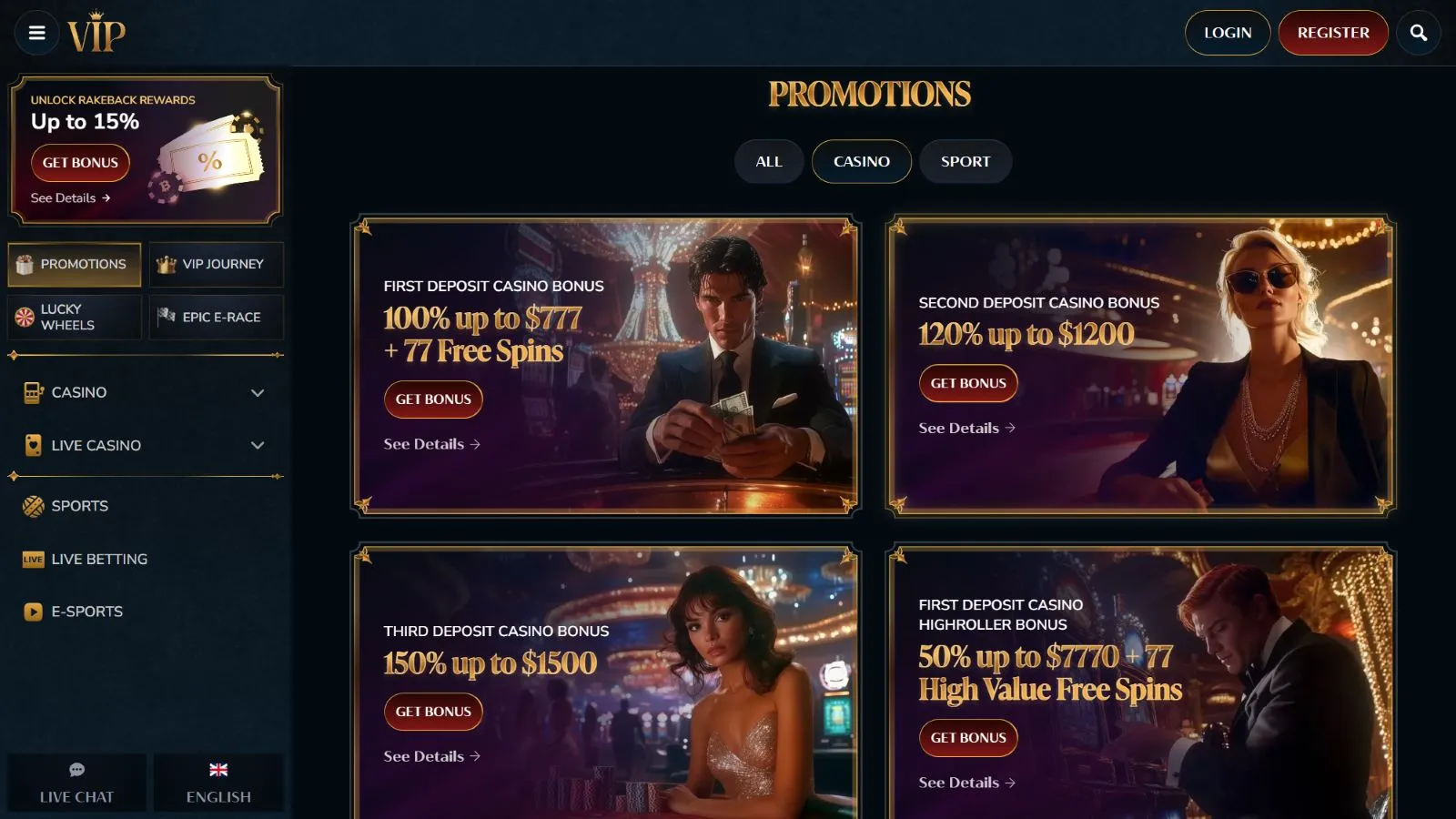The width and height of the screenshot is (1456, 819).
Task: Open the hamburger menu icon
Action: (x=36, y=33)
